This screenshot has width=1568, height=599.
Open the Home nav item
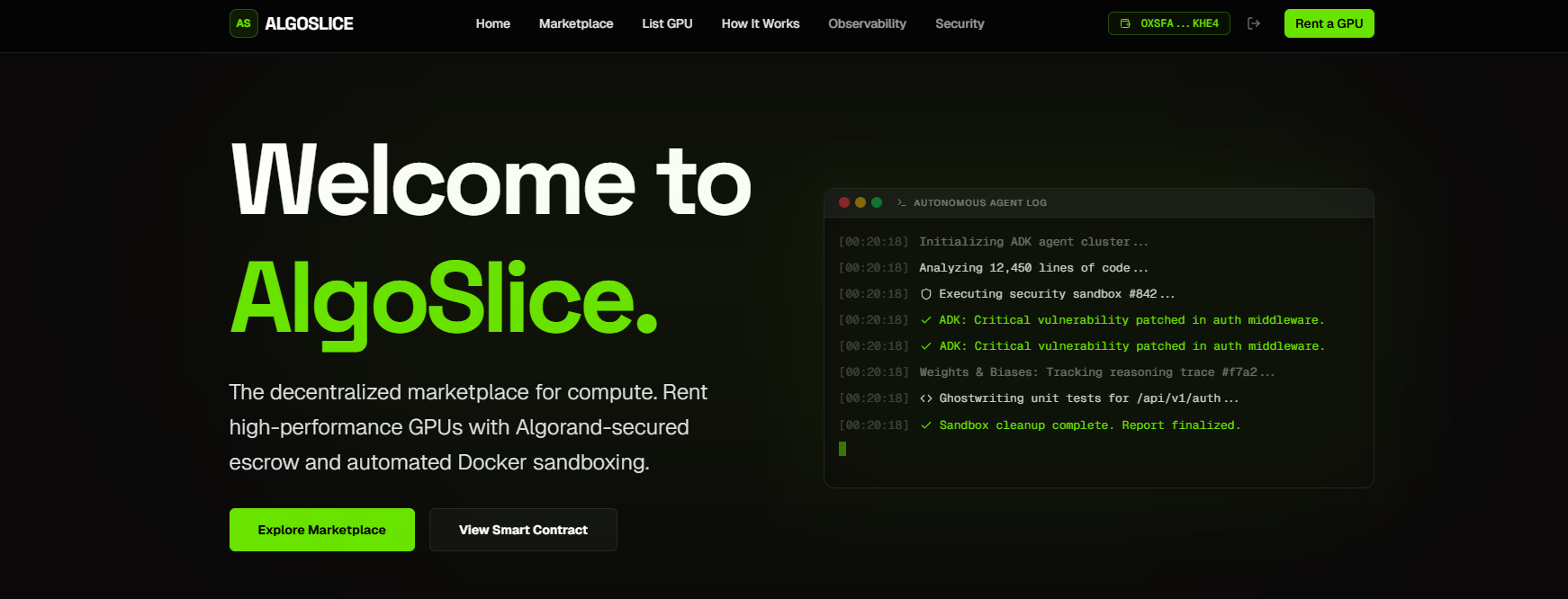tap(493, 23)
